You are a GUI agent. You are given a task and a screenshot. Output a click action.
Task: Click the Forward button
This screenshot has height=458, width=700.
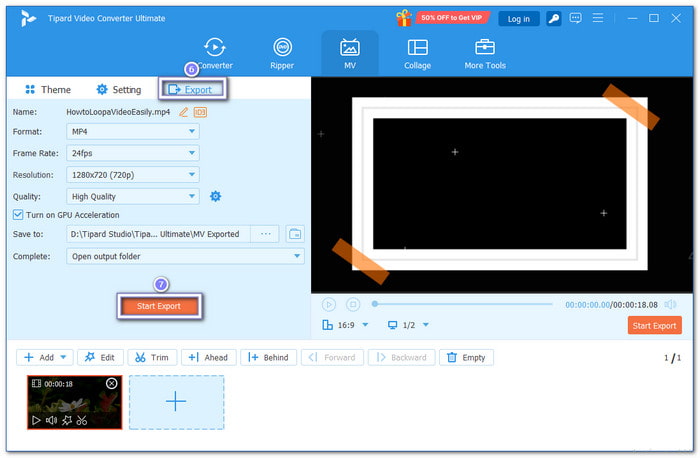332,358
